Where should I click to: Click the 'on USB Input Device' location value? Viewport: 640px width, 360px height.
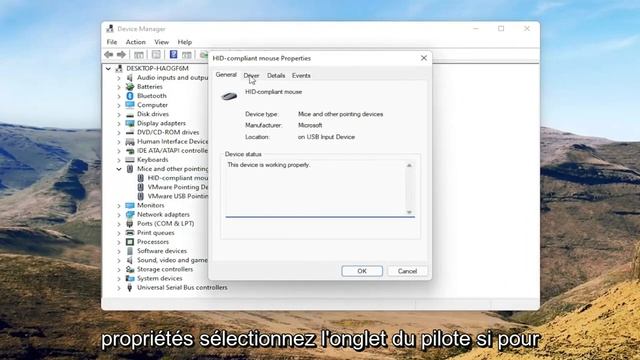(326, 137)
